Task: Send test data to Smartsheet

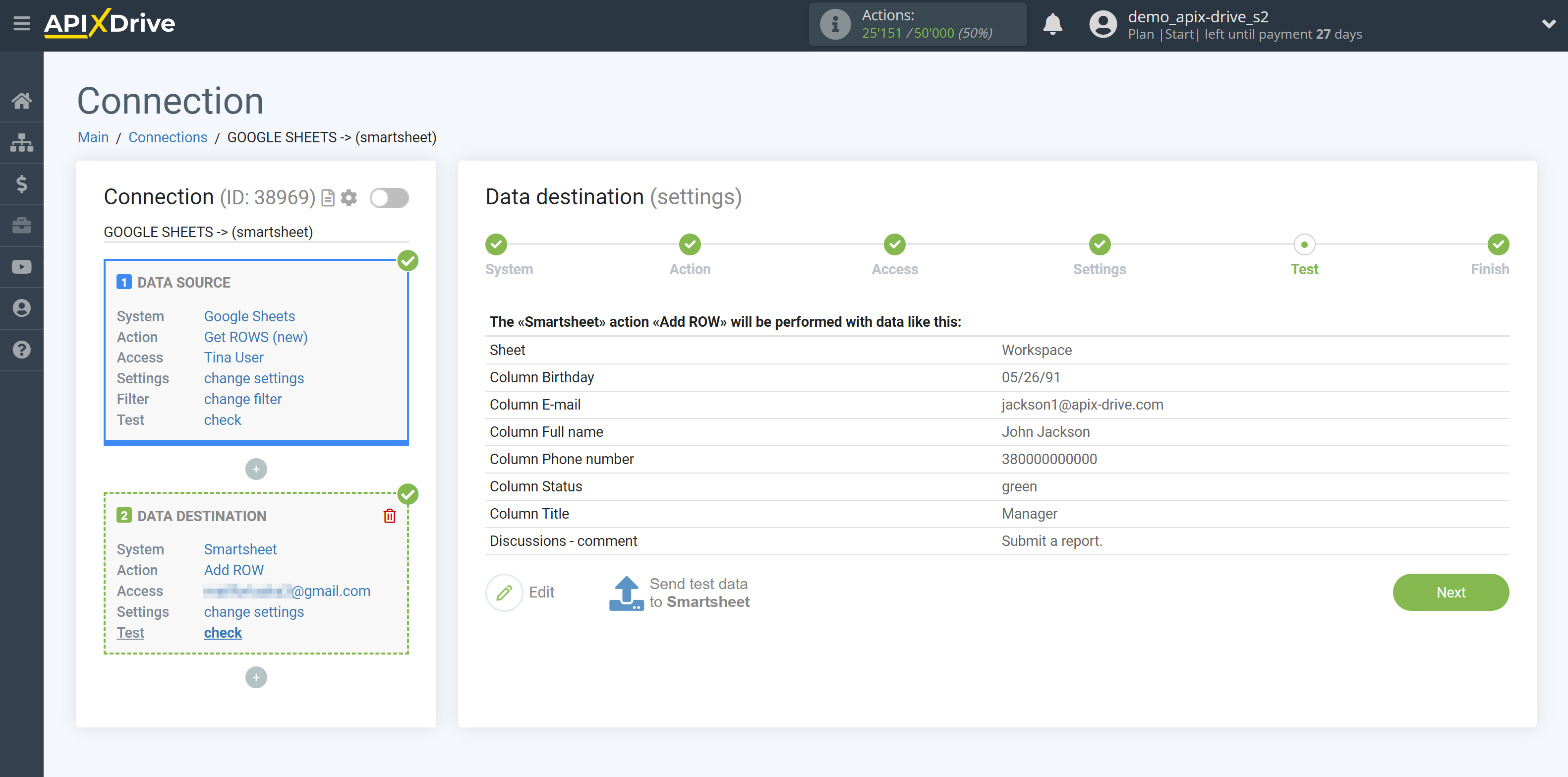Action: [x=679, y=593]
